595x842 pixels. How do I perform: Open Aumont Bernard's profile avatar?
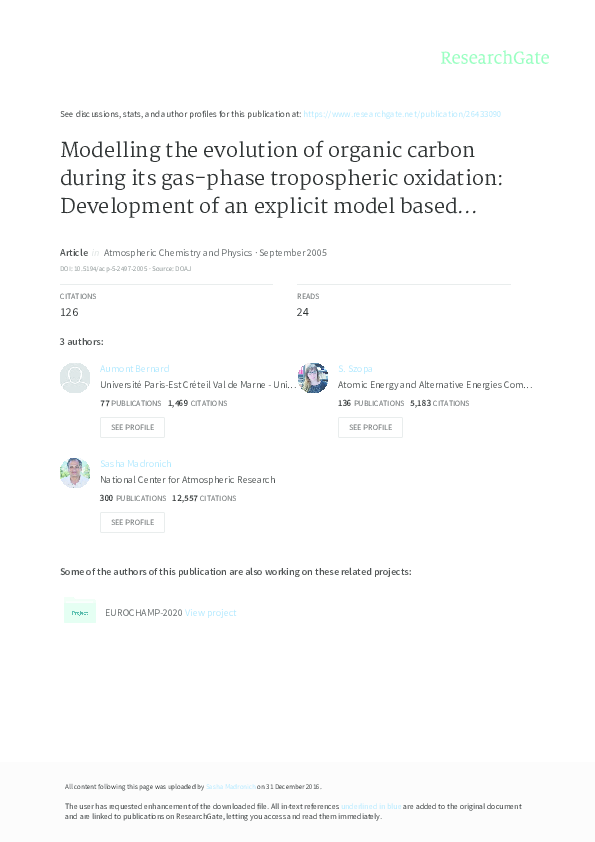(x=75, y=378)
